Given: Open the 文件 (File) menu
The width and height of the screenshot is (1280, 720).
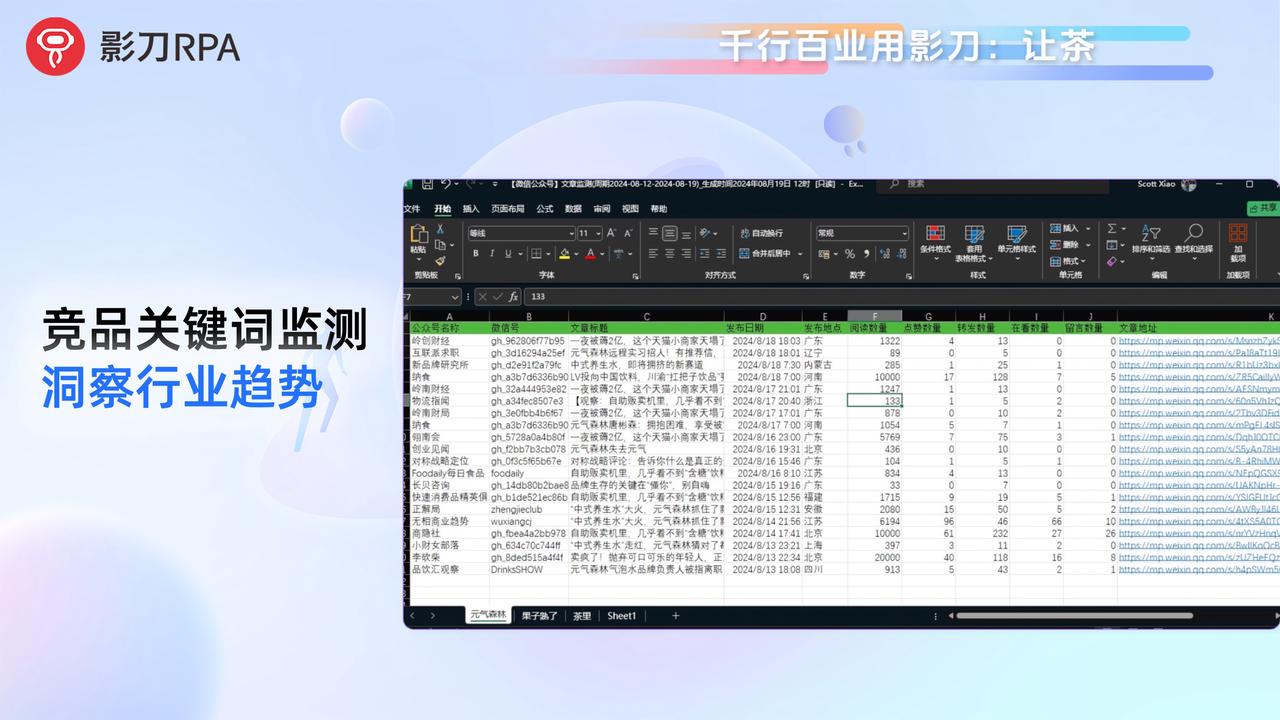Looking at the screenshot, I should pyautogui.click(x=412, y=209).
